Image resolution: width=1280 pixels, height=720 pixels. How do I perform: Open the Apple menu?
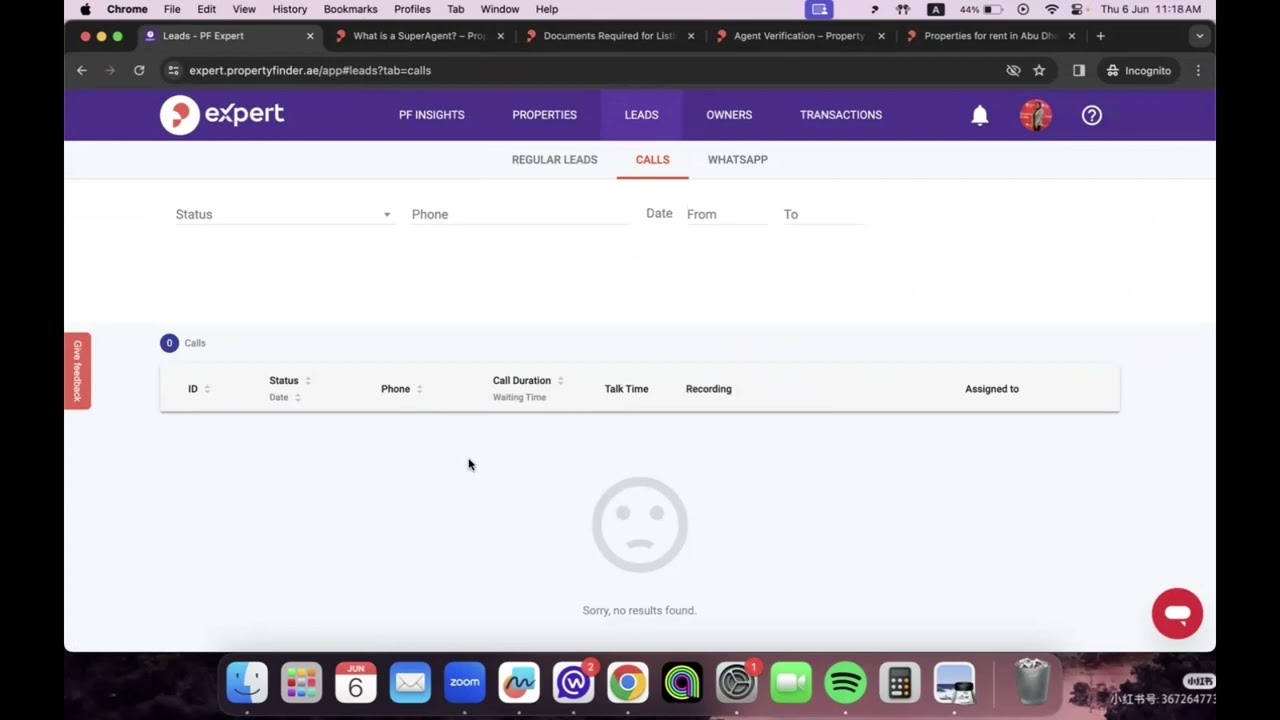pyautogui.click(x=85, y=9)
